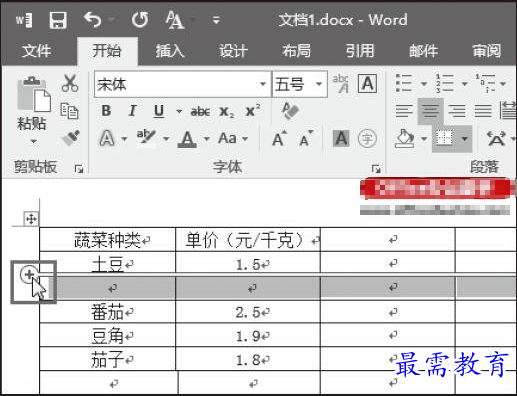The height and width of the screenshot is (396, 517).
Task: Open the 五号 font size dropdown
Action: pos(319,84)
